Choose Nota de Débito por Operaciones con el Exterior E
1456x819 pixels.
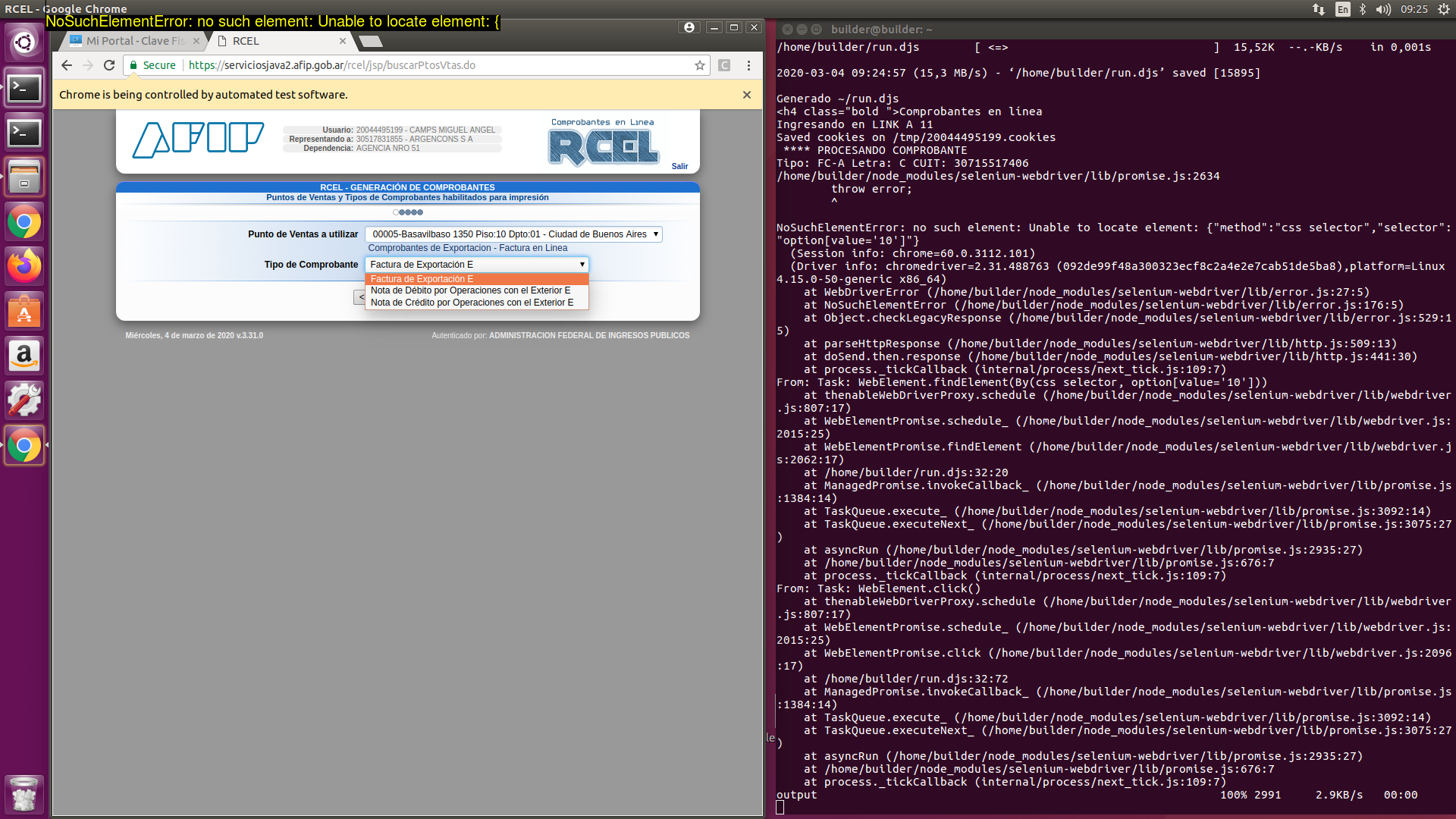(x=477, y=290)
